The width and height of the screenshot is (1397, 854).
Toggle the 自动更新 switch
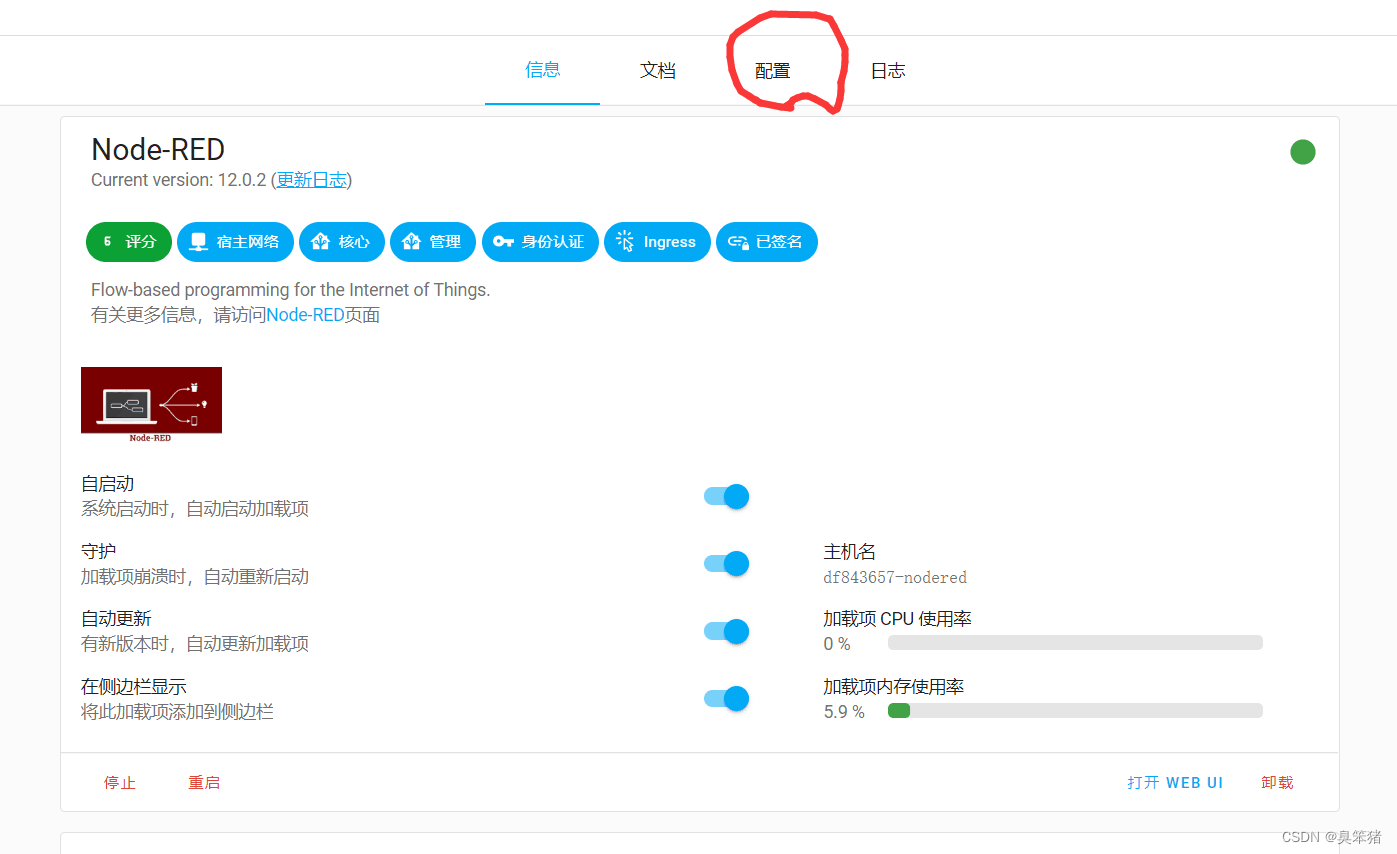click(726, 631)
